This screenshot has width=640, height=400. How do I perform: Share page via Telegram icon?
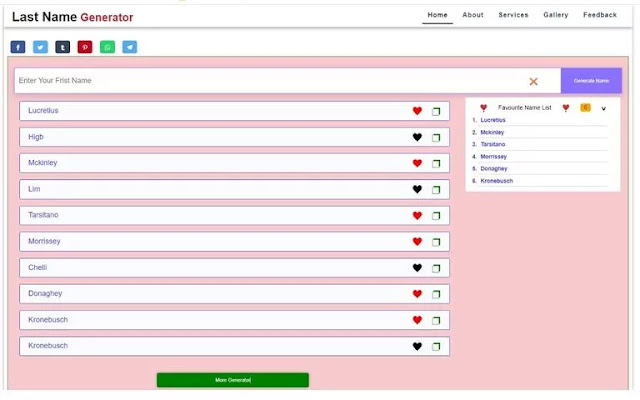pos(130,47)
